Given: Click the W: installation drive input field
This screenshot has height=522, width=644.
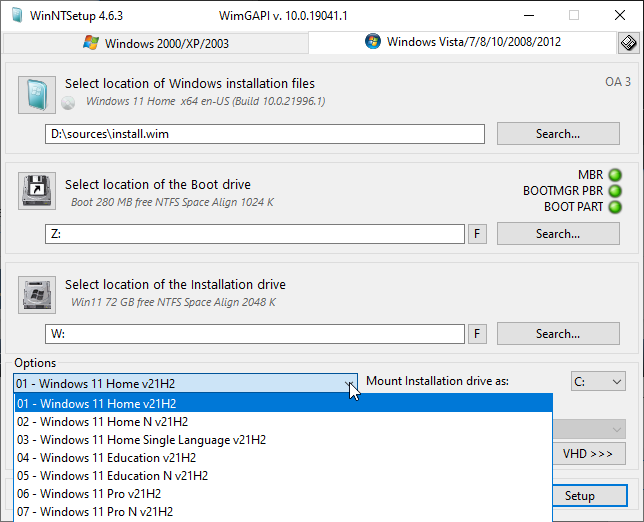Looking at the screenshot, I should 255,333.
